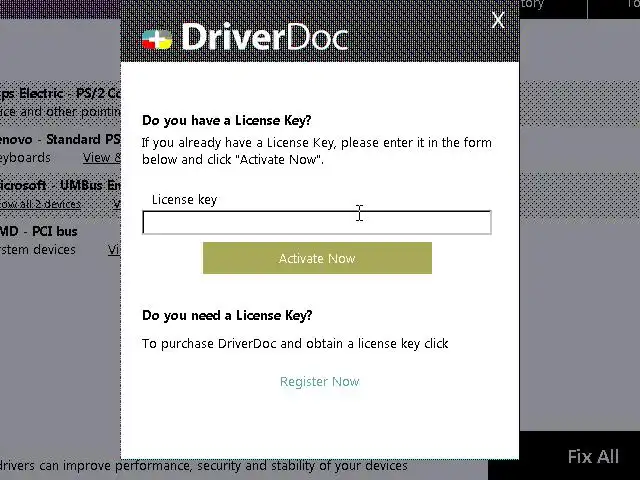Image resolution: width=640 pixels, height=480 pixels.
Task: Select the Alps Electric PS/2 device entry
Action: pyautogui.click(x=60, y=93)
